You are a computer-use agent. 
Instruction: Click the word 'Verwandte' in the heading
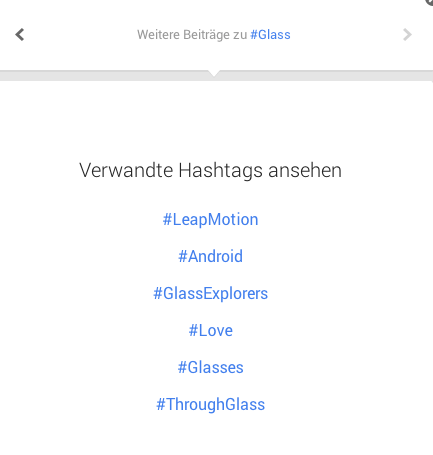(x=126, y=170)
